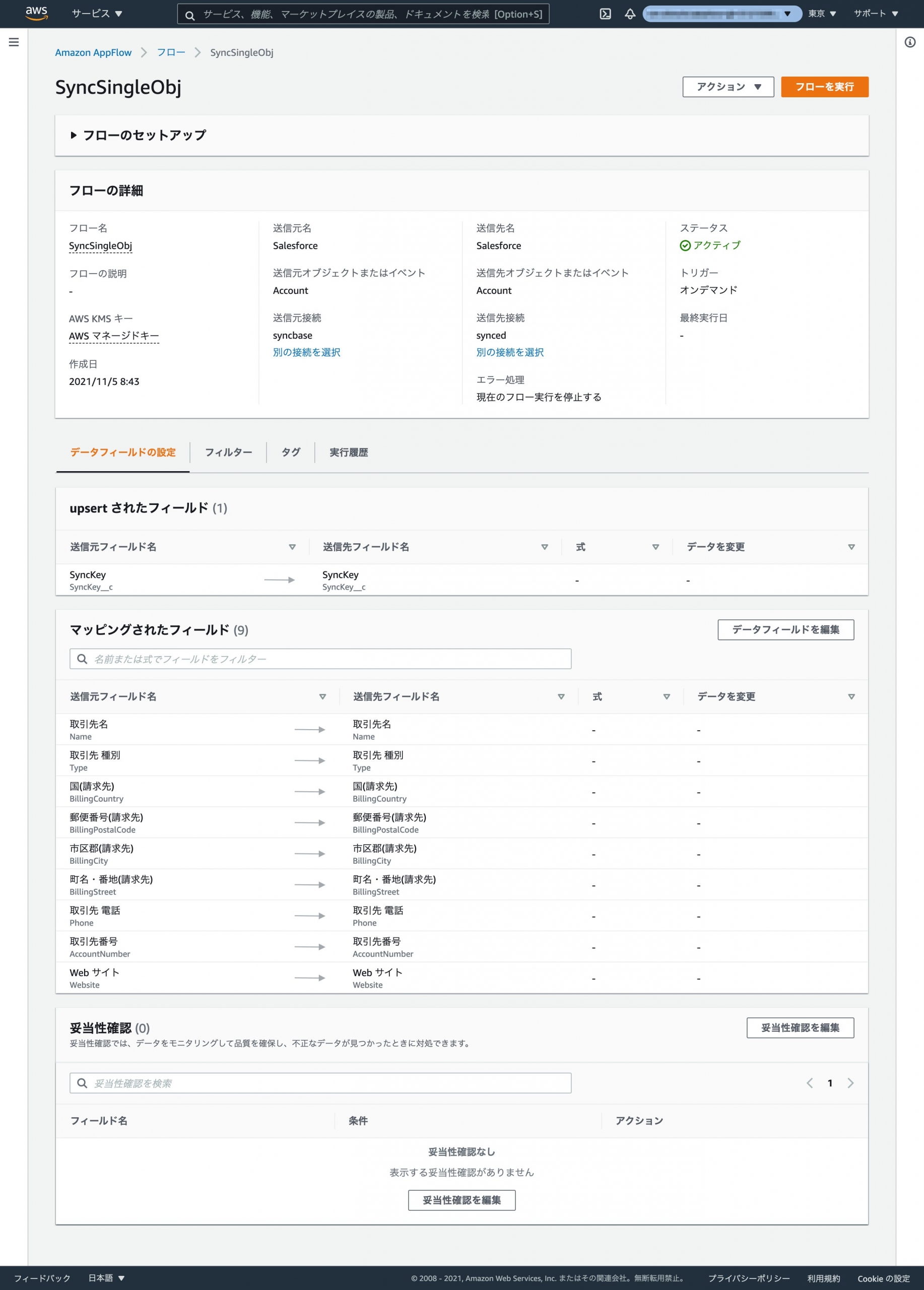Go to previous validation page arrow

(810, 1083)
